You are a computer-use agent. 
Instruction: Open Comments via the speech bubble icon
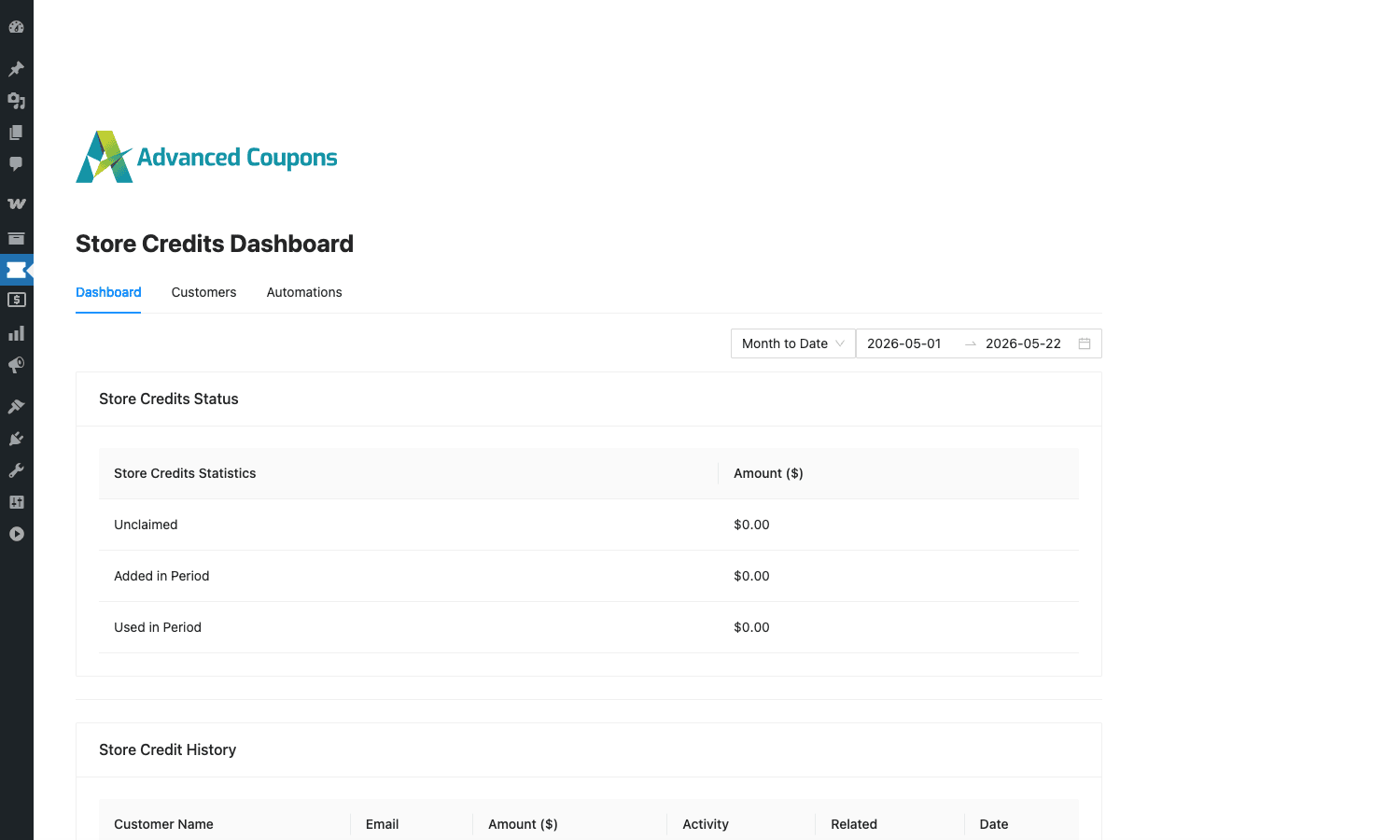click(x=16, y=164)
